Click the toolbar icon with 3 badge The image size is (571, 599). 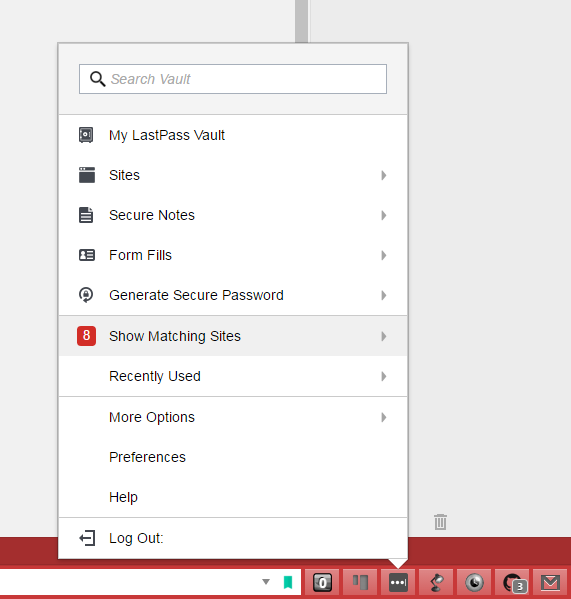pyautogui.click(x=512, y=583)
